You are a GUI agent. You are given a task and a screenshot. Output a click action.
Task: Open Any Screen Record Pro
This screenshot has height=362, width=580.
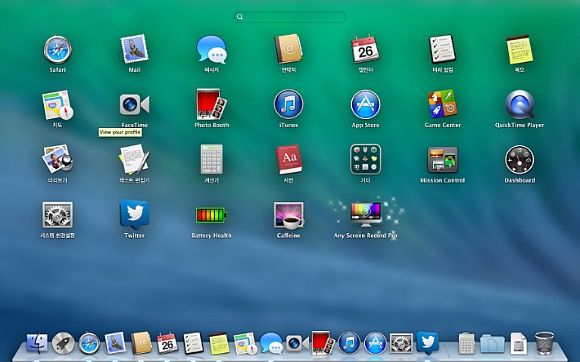click(x=365, y=215)
